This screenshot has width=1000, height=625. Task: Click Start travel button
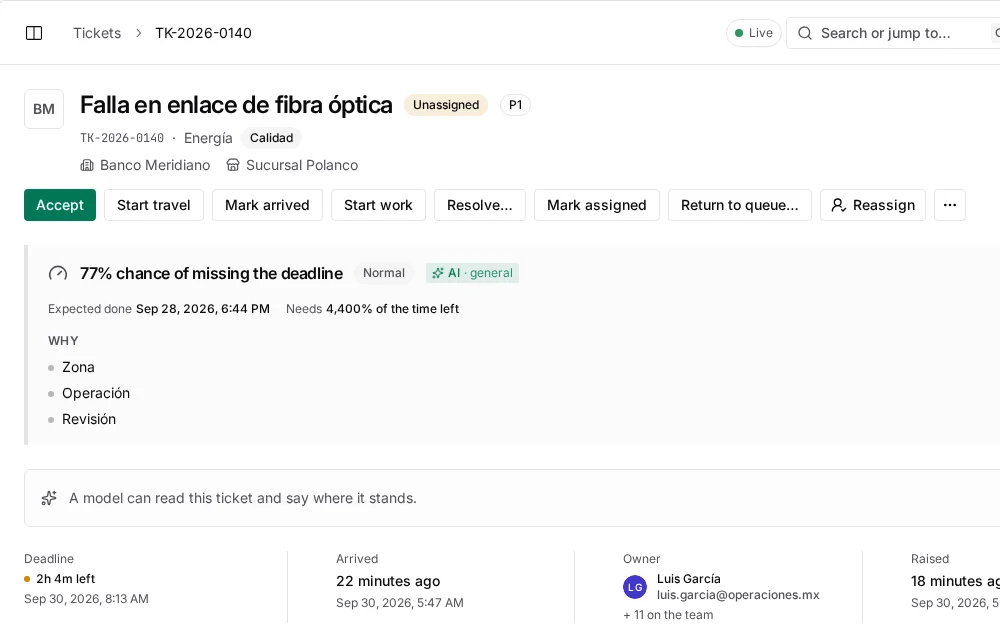click(154, 205)
